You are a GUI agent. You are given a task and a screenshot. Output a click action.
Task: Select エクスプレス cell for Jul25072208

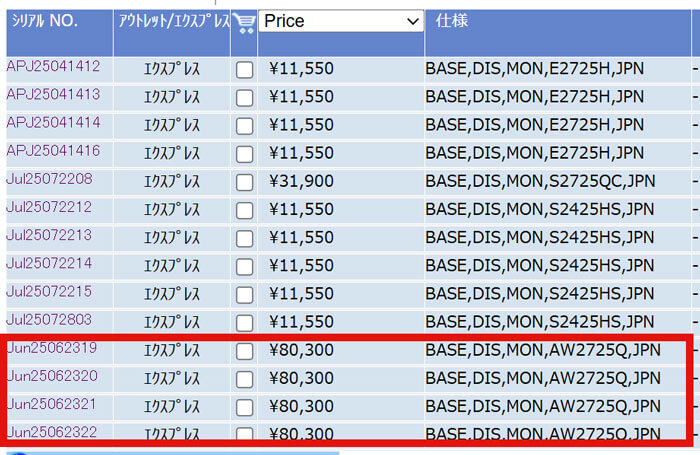[172, 182]
